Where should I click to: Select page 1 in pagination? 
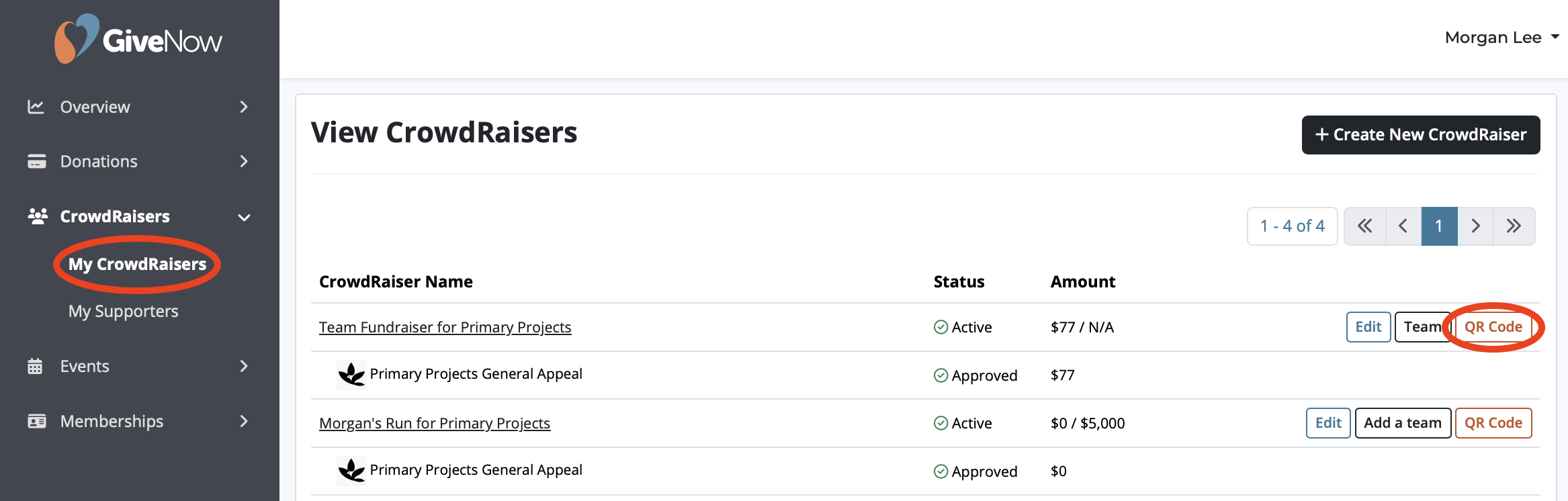1440,226
